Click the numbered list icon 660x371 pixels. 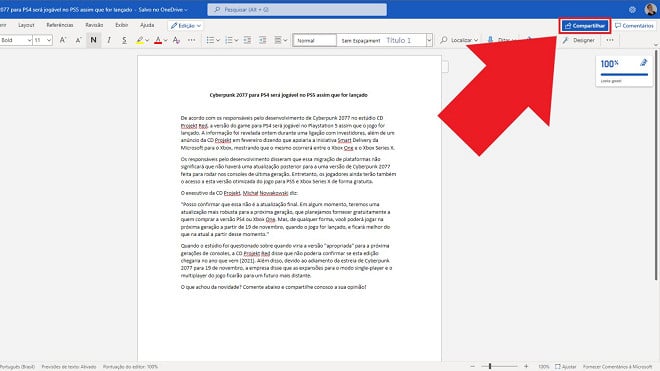[x=229, y=40]
